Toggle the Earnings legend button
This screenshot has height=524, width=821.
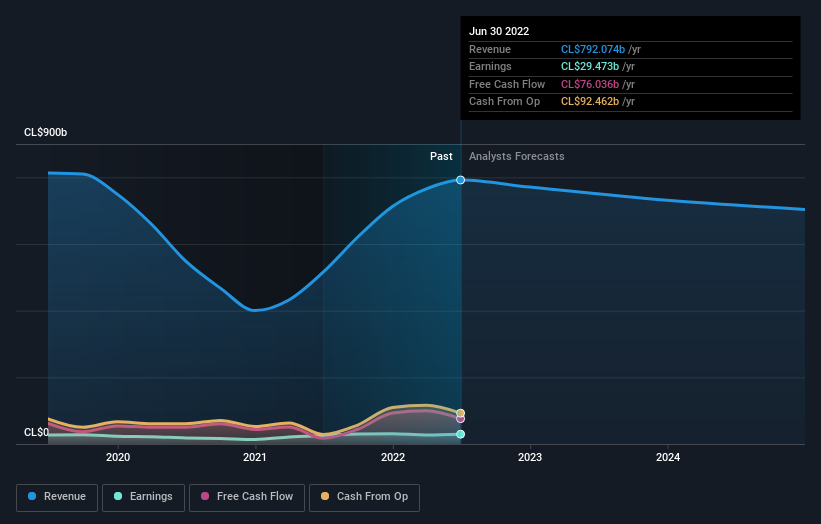click(x=143, y=497)
